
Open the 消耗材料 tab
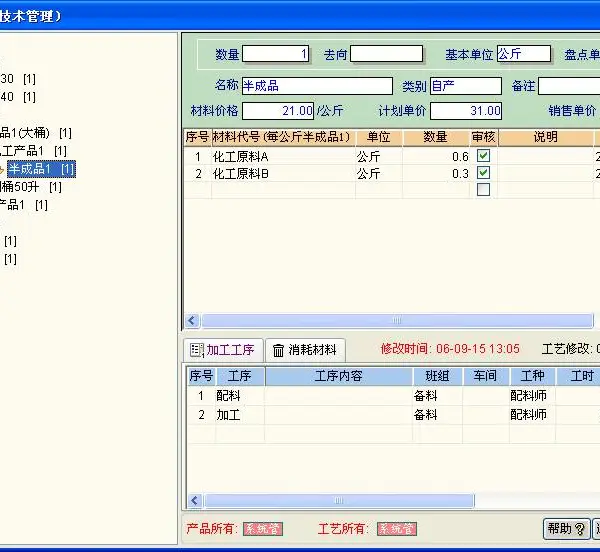[305, 350]
